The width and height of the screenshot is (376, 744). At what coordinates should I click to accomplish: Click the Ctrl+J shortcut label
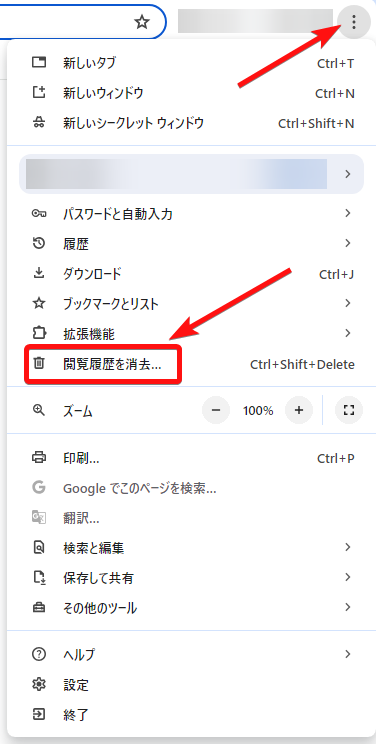[337, 274]
